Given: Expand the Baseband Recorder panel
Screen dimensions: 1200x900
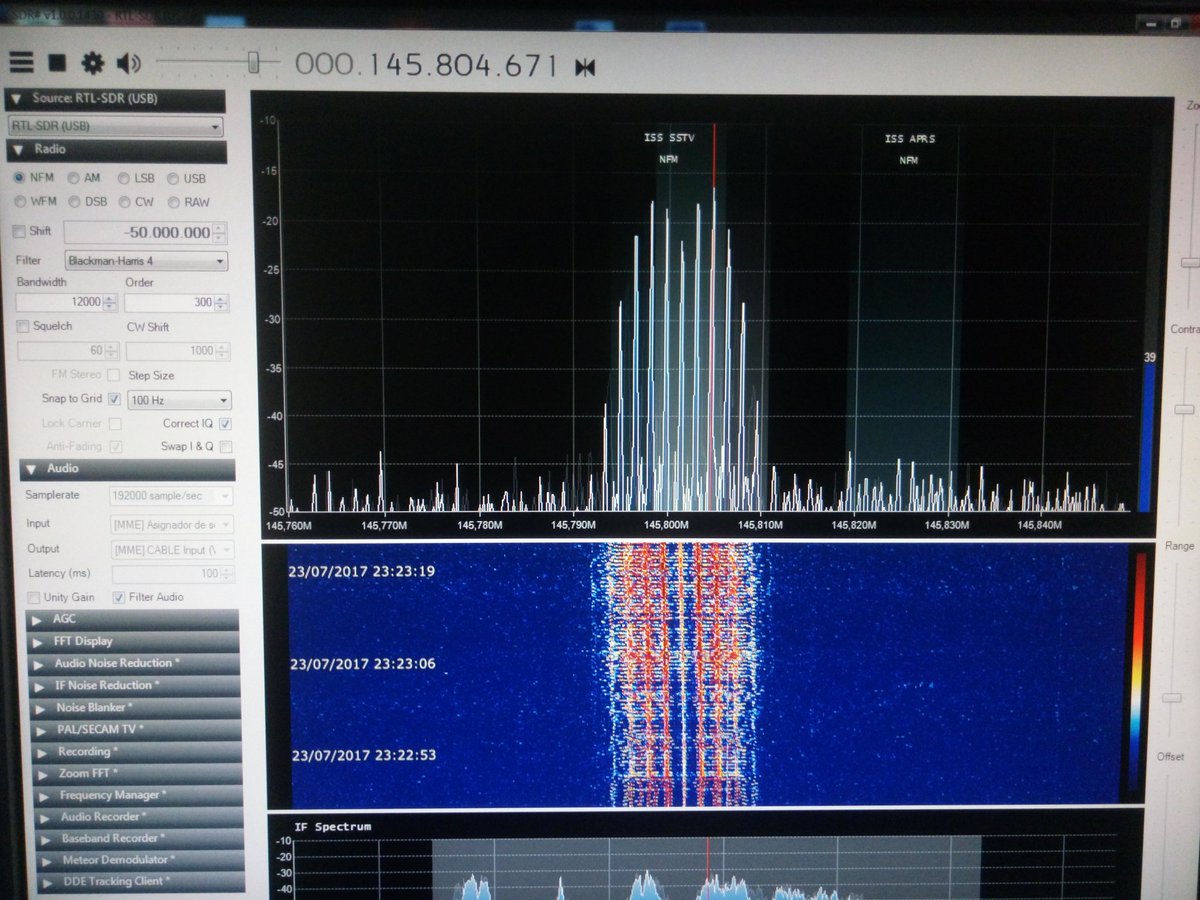Looking at the screenshot, I should [139, 838].
